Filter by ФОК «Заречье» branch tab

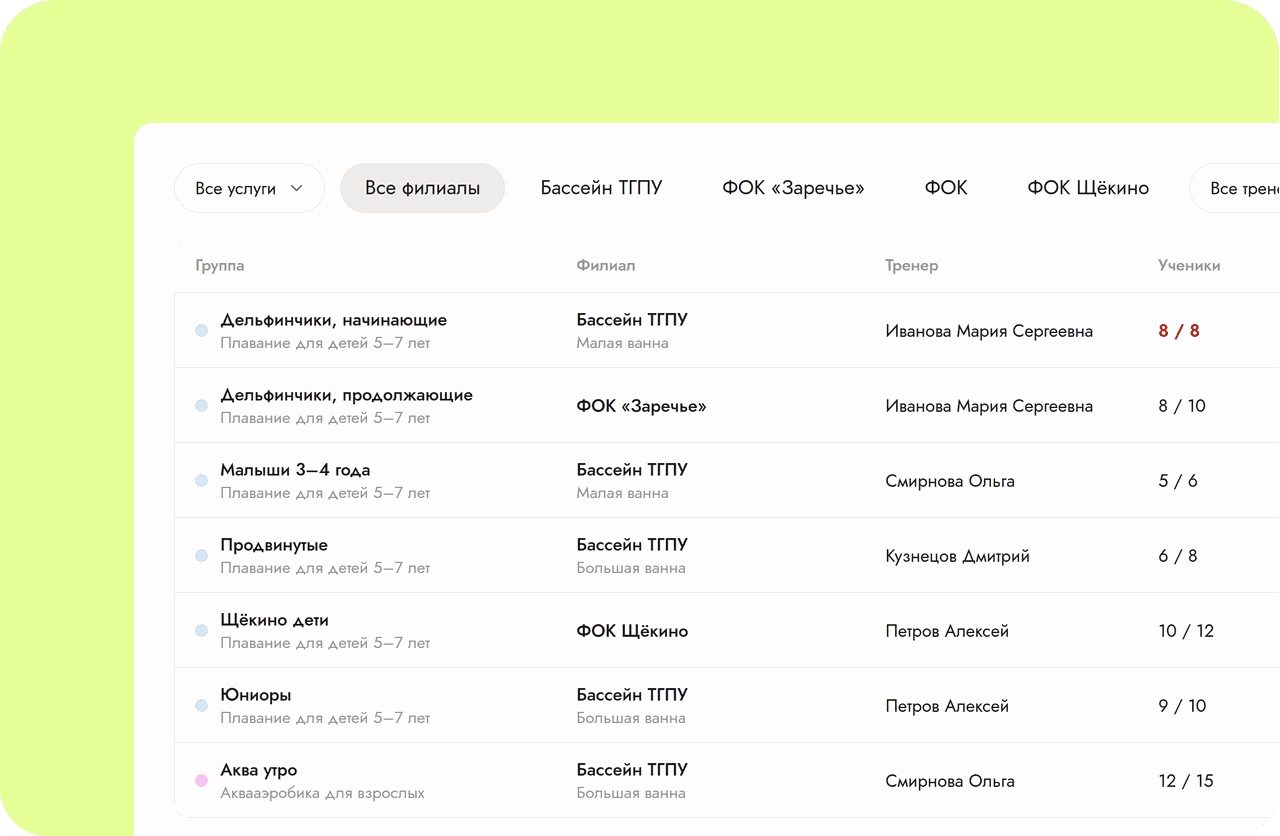point(793,188)
